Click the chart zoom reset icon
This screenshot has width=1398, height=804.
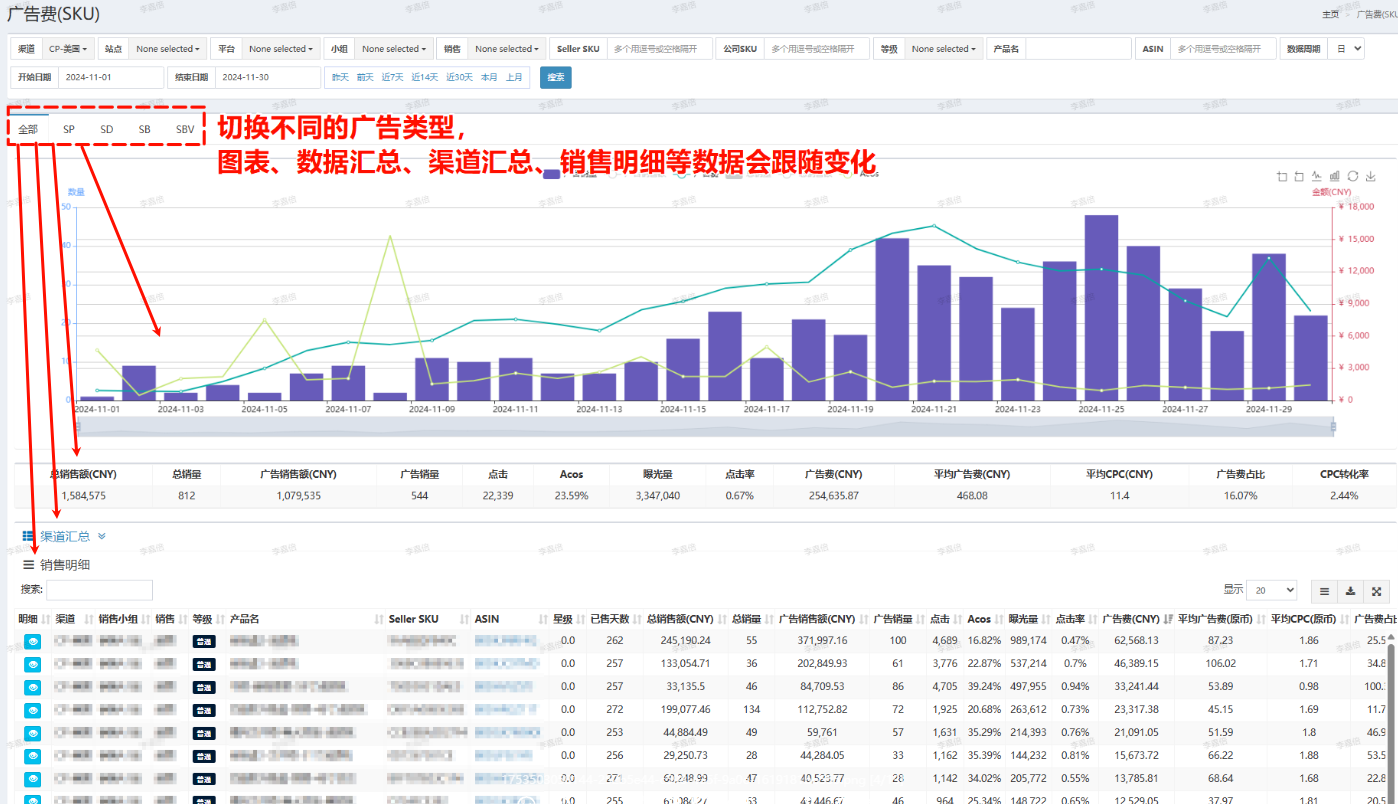[1299, 176]
